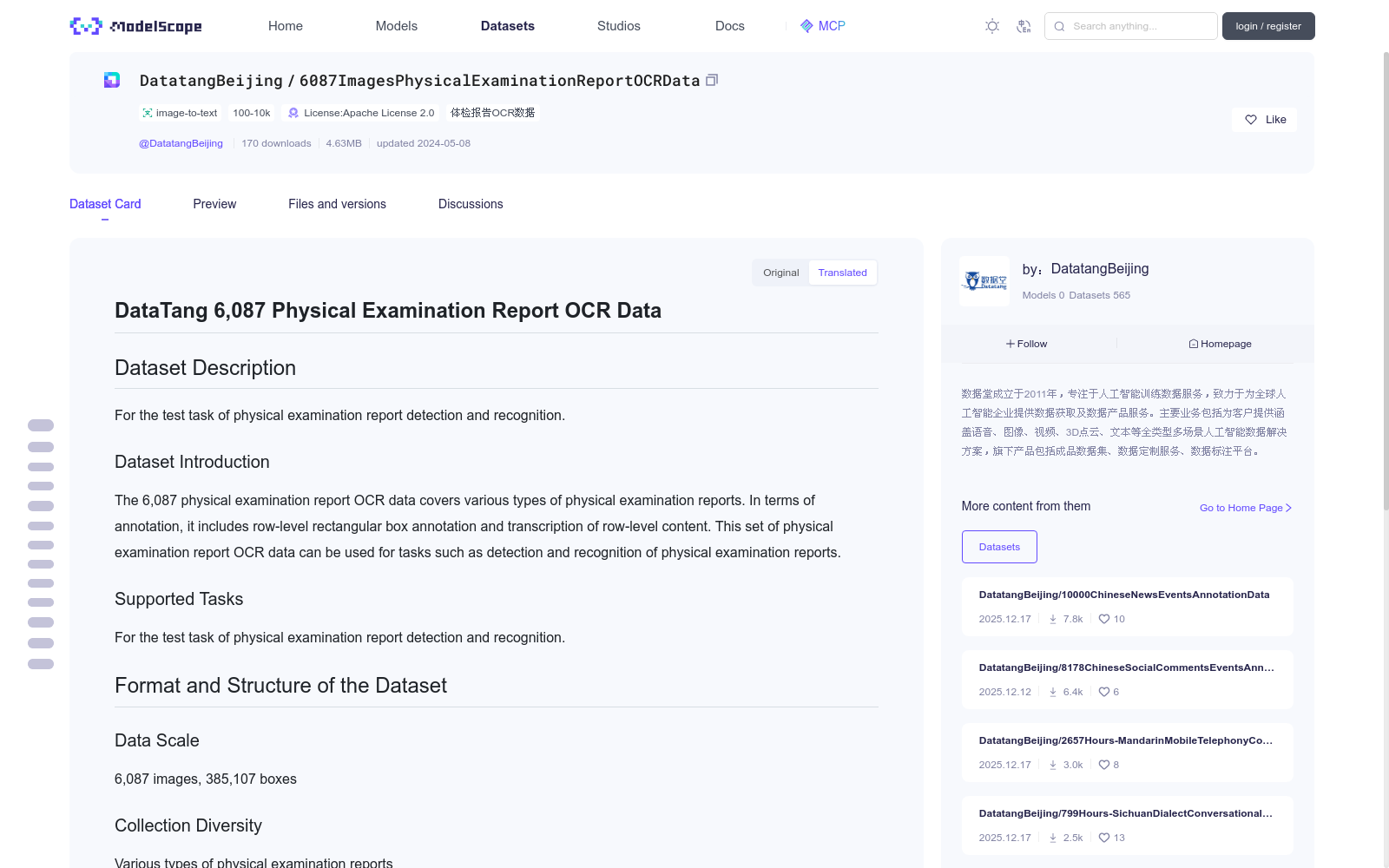Open the Datasets menu
The height and width of the screenshot is (868, 1389).
click(508, 26)
